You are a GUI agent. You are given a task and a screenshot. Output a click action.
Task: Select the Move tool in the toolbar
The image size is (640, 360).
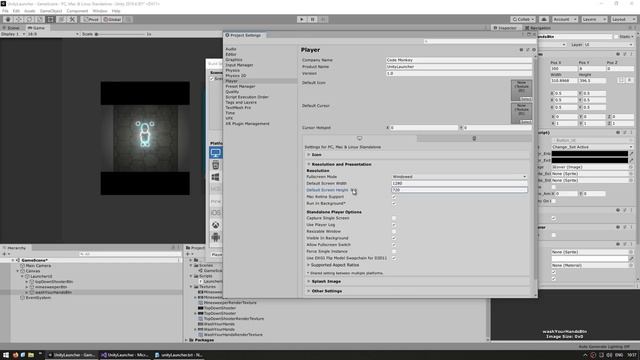tap(18, 19)
